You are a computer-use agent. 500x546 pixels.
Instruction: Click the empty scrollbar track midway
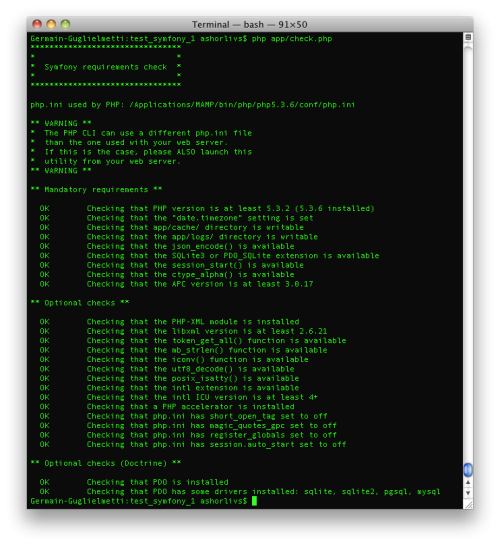(468, 254)
